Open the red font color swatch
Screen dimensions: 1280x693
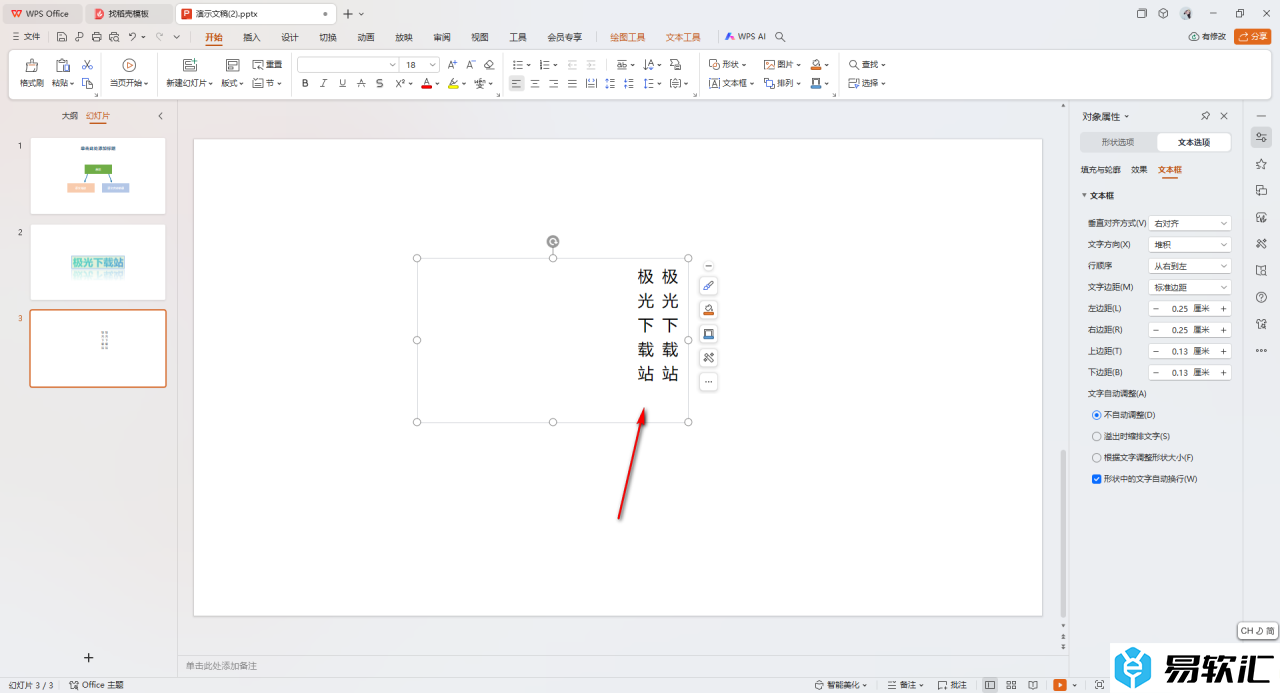(426, 84)
